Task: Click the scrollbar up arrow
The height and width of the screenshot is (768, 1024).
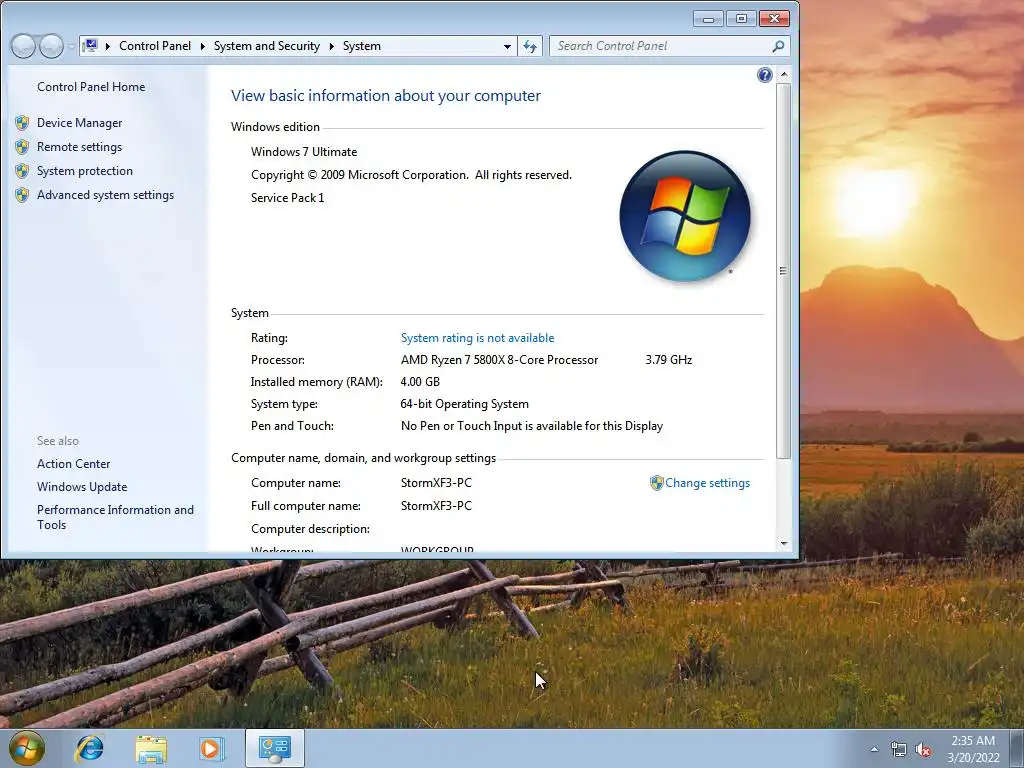Action: point(784,75)
